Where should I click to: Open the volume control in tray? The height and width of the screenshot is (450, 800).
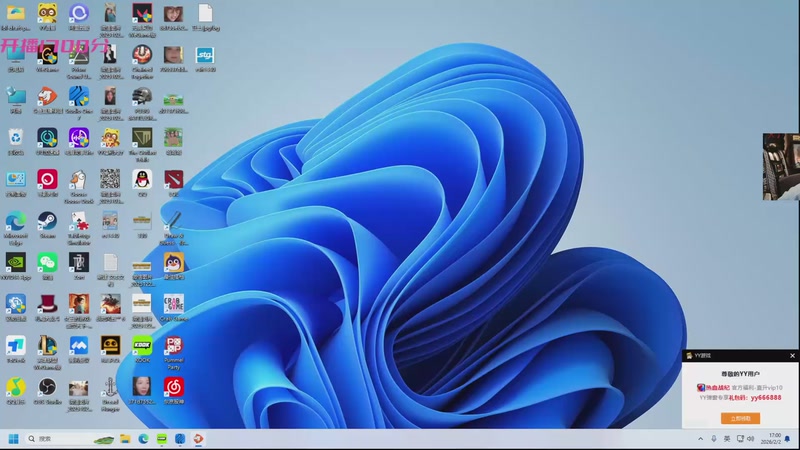(751, 439)
